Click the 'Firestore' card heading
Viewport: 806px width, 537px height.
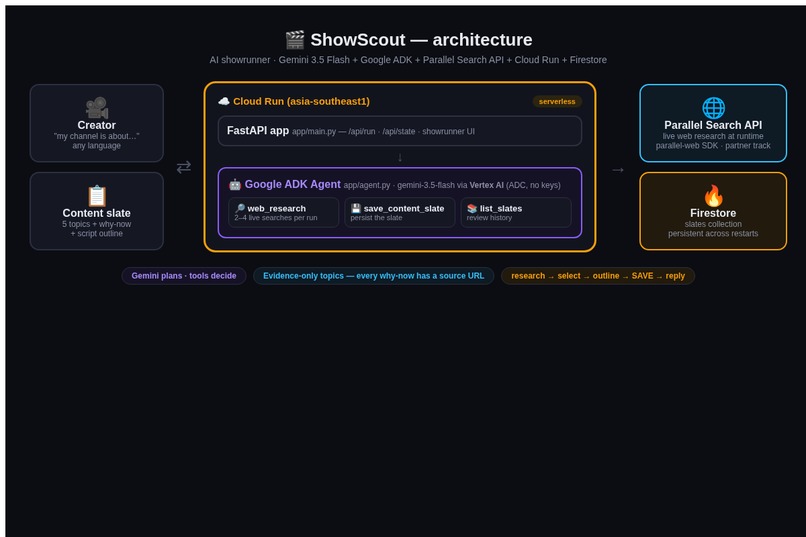point(713,213)
